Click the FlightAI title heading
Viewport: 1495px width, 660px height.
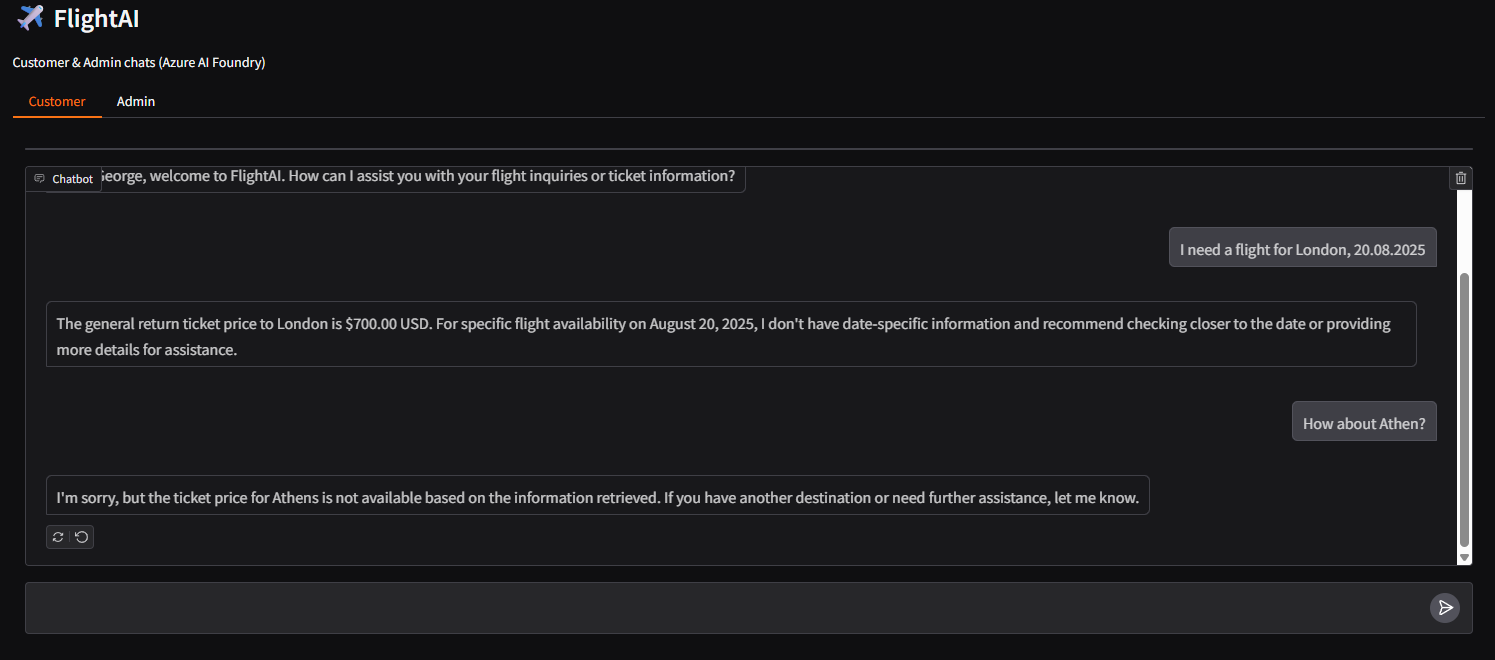96,18
